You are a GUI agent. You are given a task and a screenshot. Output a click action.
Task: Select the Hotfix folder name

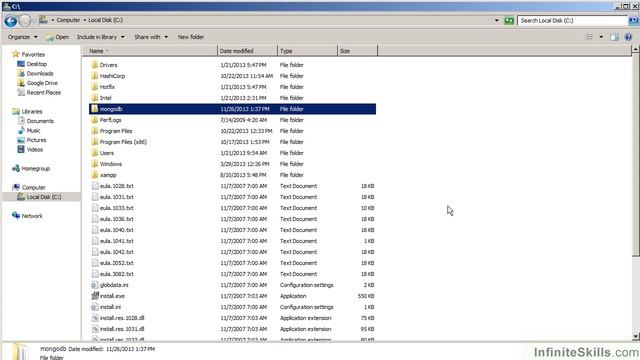[107, 87]
